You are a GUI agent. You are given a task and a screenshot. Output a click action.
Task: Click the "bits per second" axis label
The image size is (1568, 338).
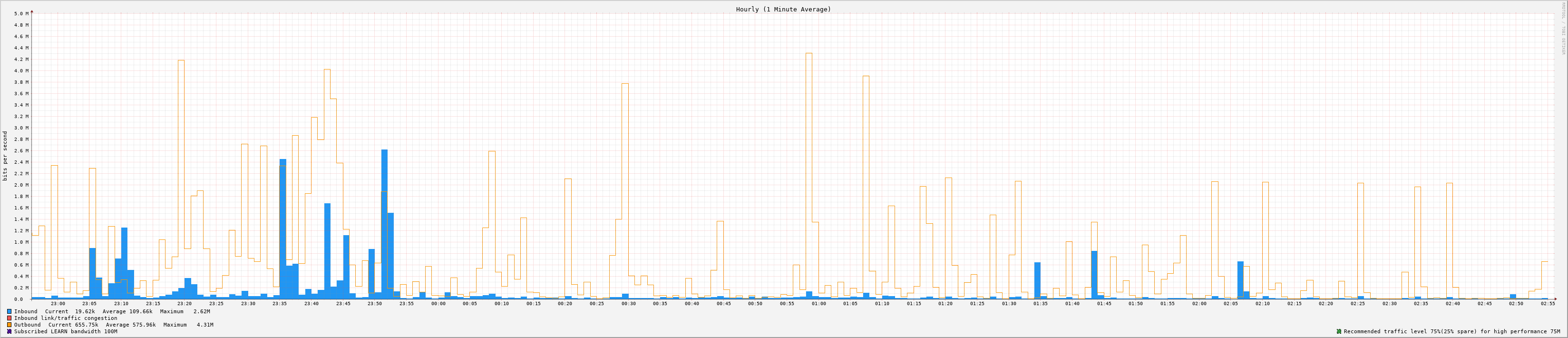click(6, 156)
